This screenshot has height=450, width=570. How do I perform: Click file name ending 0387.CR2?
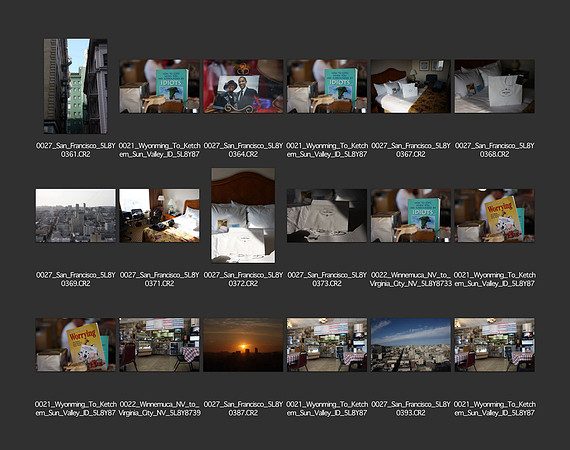[x=243, y=409]
